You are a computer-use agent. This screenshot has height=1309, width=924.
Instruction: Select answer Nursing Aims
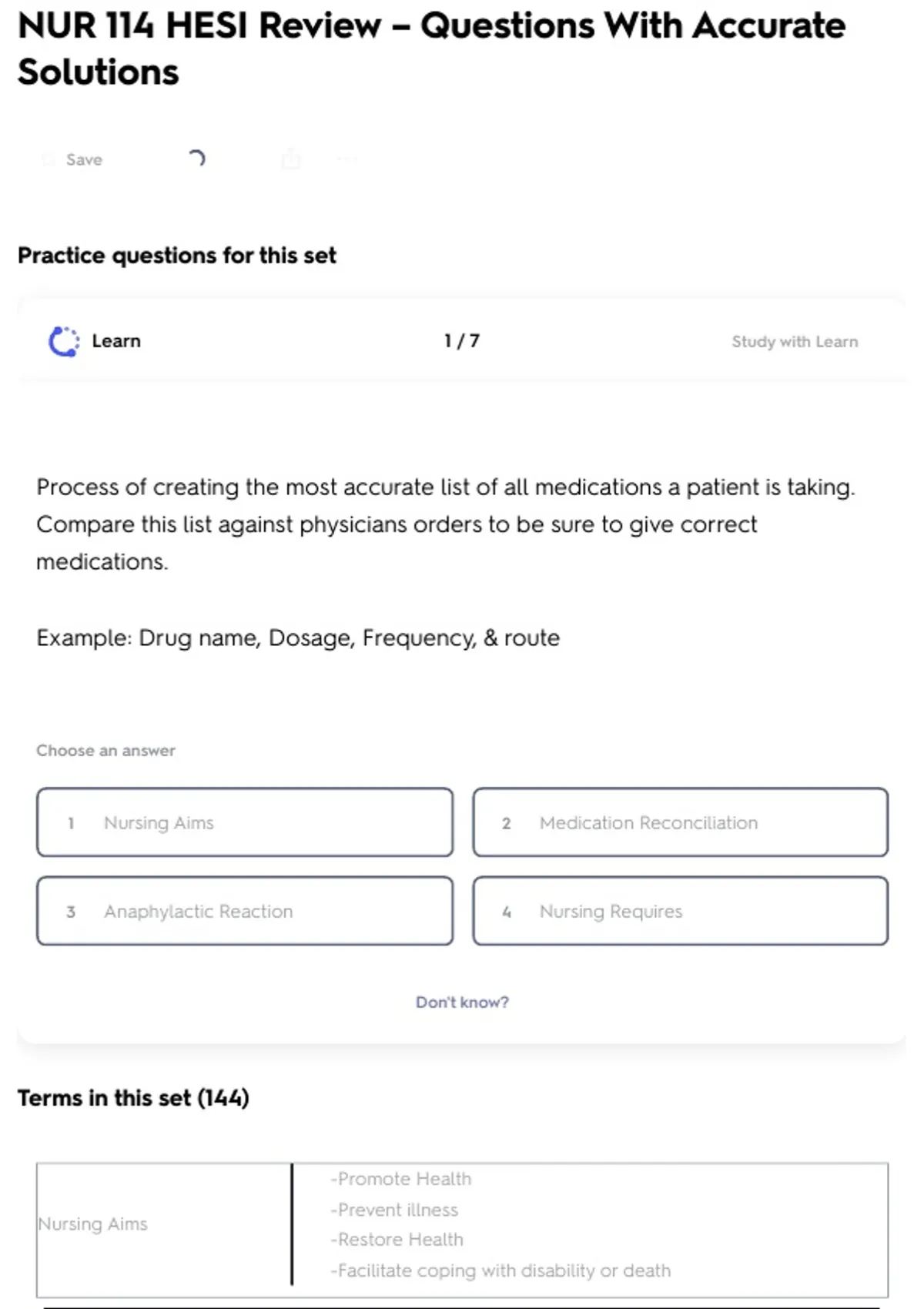click(244, 822)
